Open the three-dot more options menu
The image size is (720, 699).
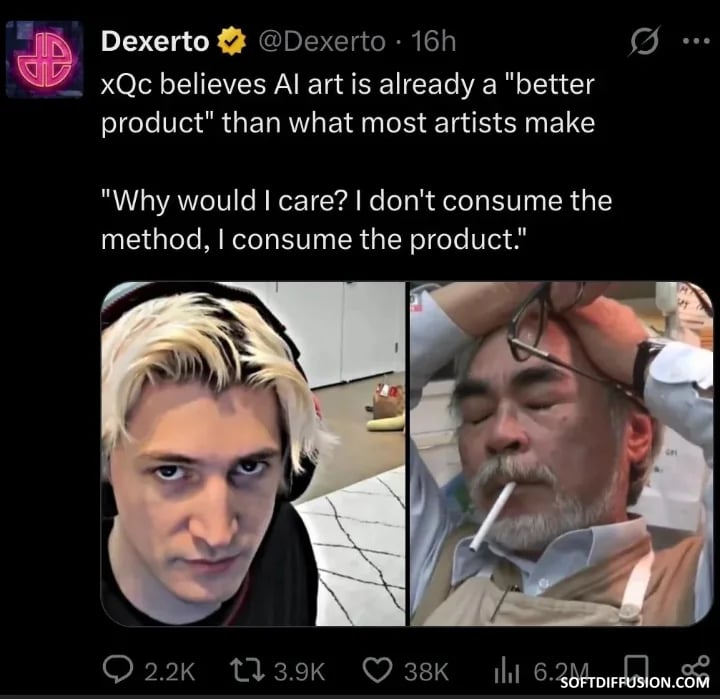point(696,41)
